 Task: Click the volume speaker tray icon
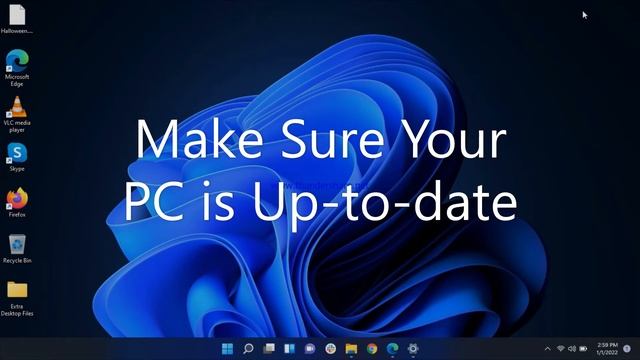[572, 349]
